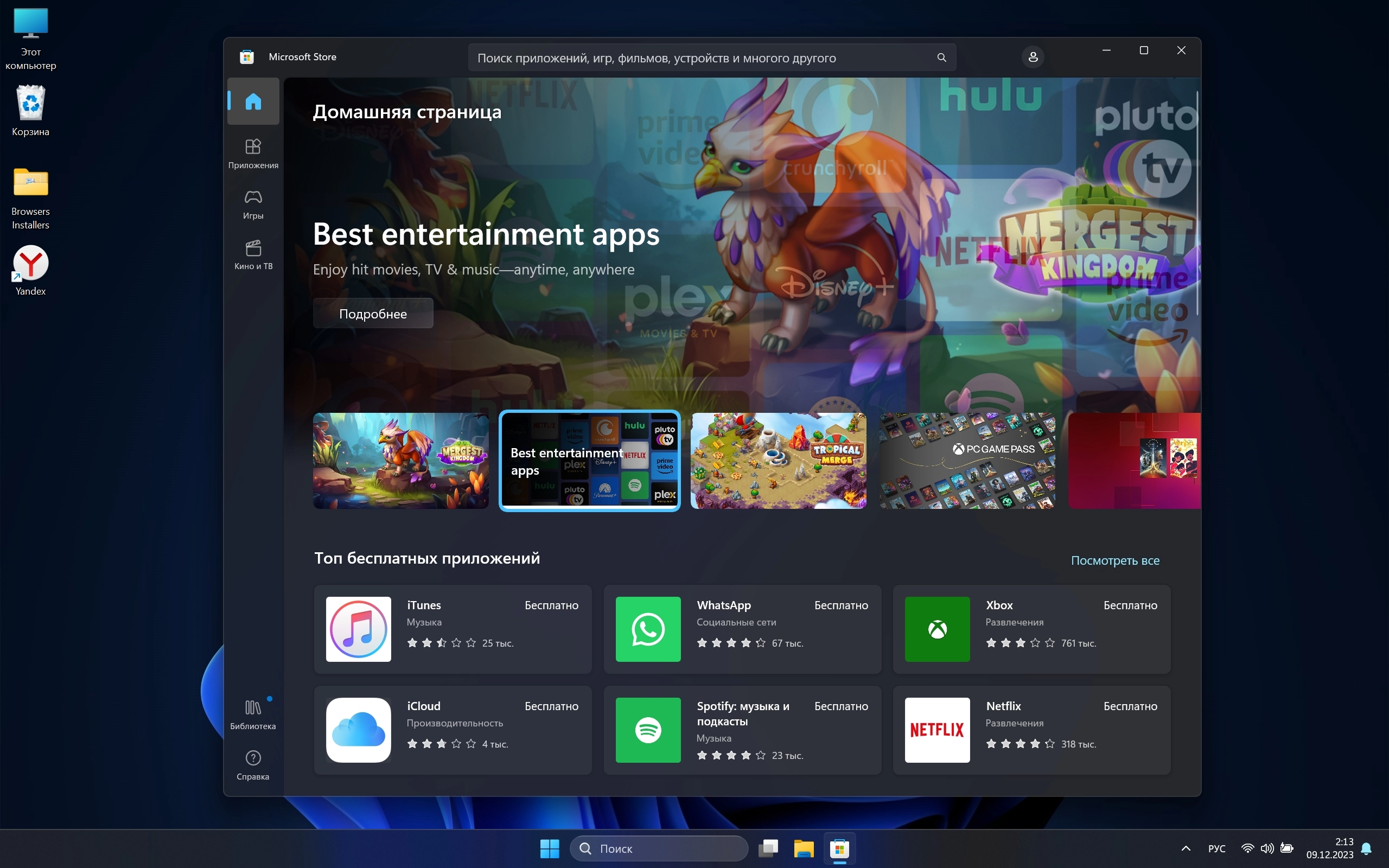Open the Справка (Help) page
Viewport: 1389px width, 868px height.
253,765
